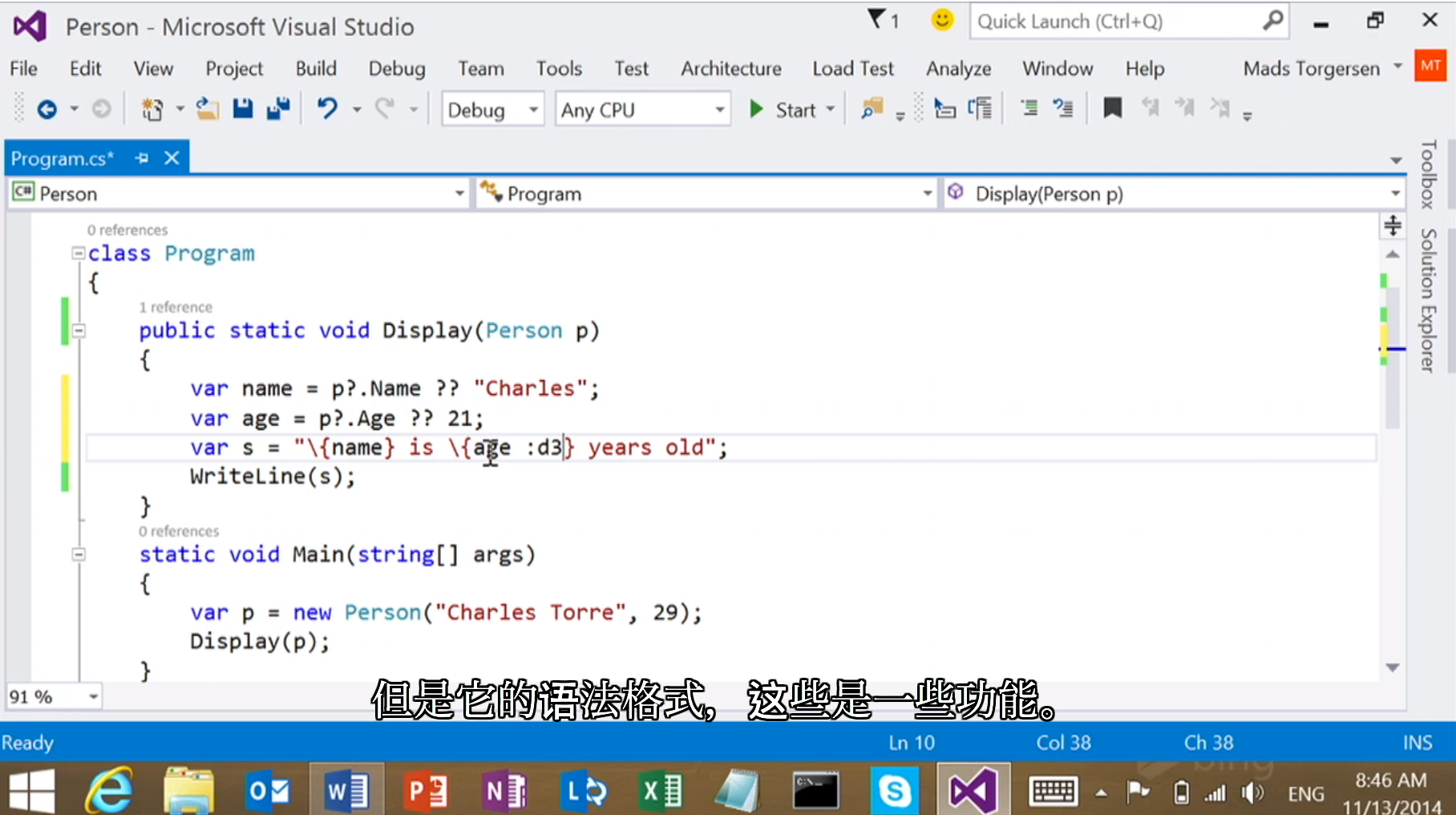Click 0 references above Main
This screenshot has height=815, width=1456.
[x=179, y=531]
